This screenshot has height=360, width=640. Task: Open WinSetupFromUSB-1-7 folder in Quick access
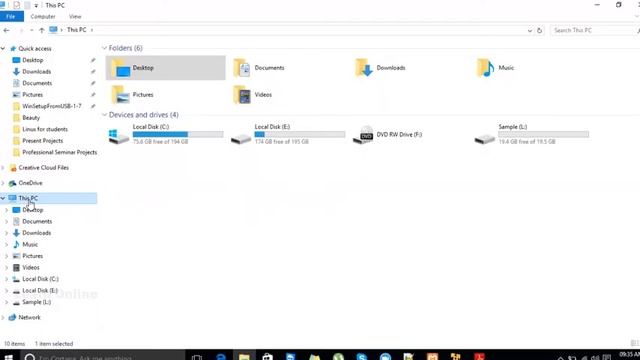(51, 106)
